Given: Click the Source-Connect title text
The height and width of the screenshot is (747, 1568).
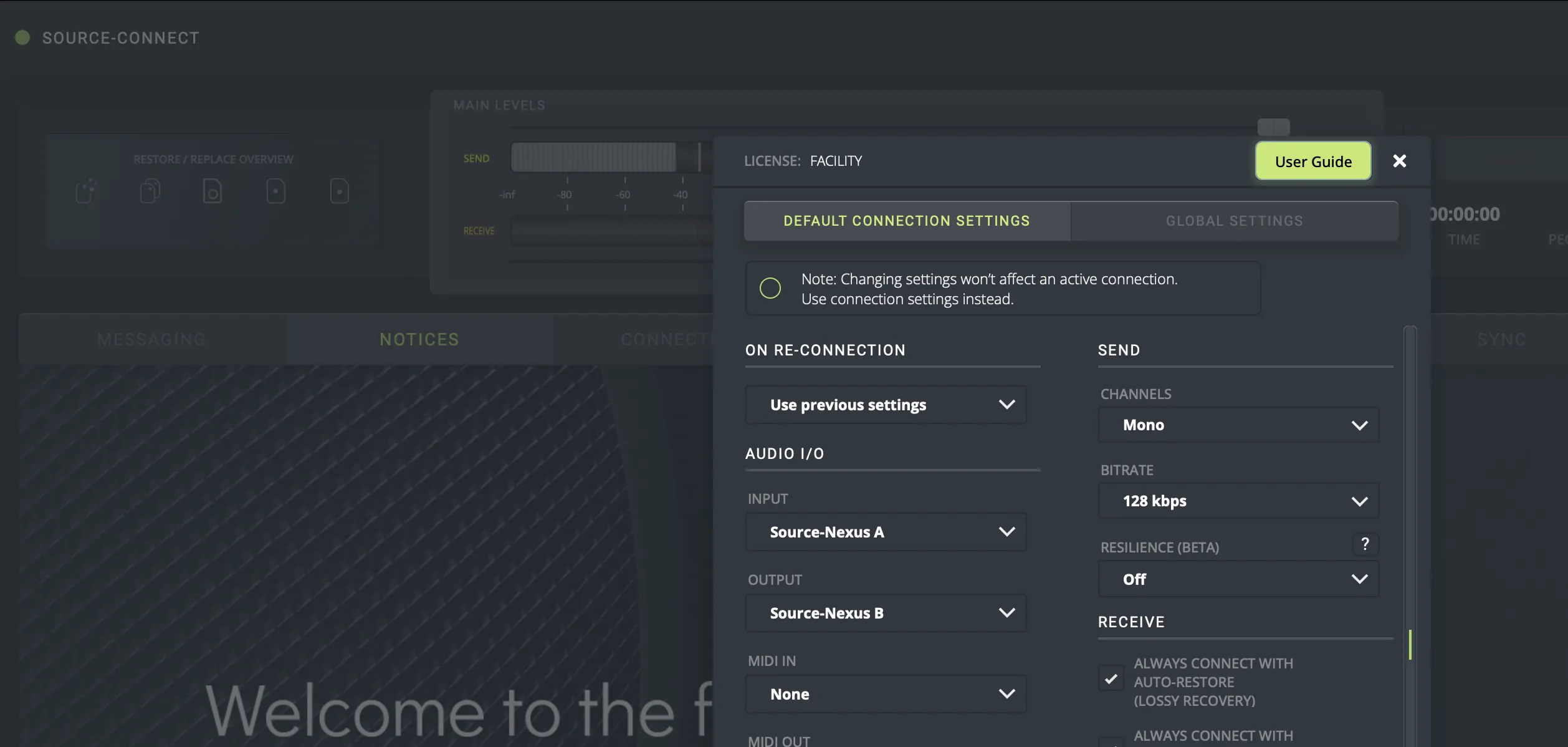Looking at the screenshot, I should coord(121,37).
